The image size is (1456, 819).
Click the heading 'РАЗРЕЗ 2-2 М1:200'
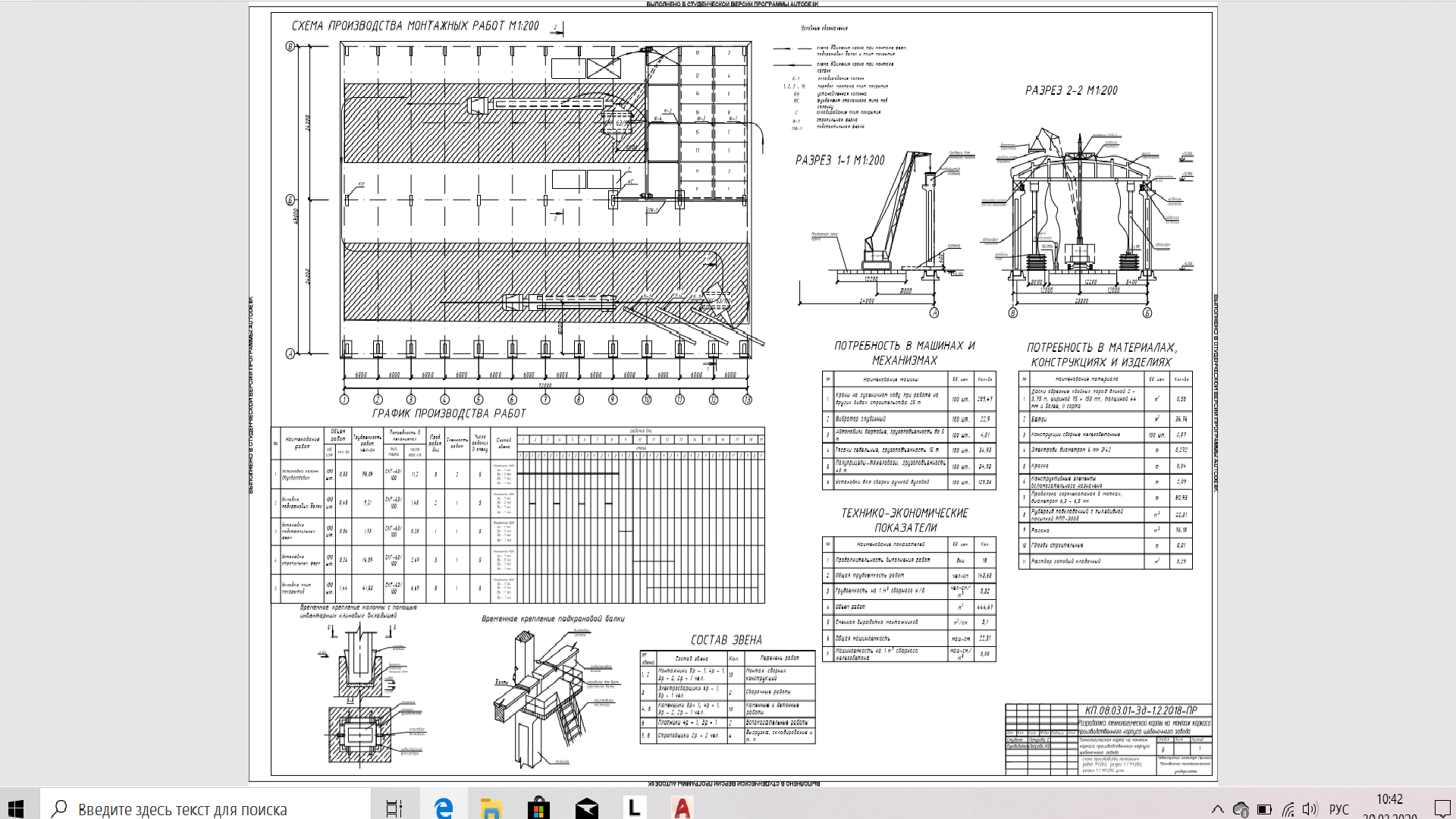[1071, 90]
